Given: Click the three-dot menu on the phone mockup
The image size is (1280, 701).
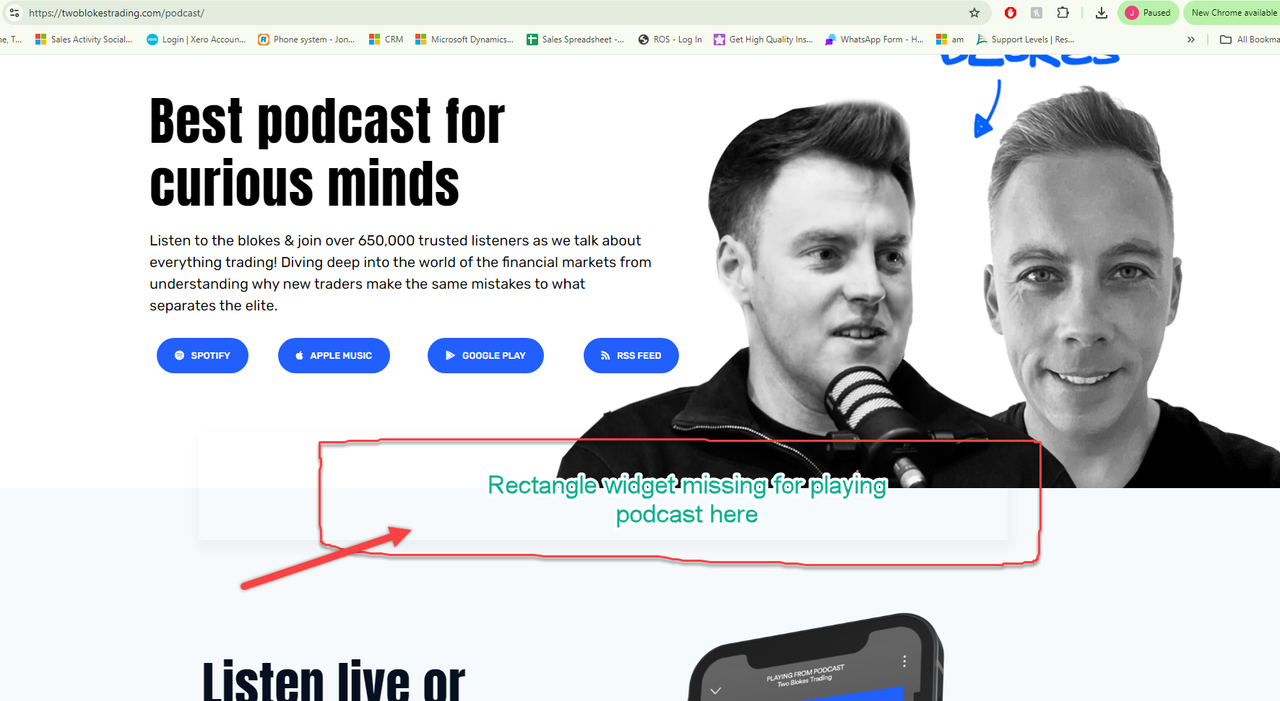Looking at the screenshot, I should pyautogui.click(x=904, y=661).
